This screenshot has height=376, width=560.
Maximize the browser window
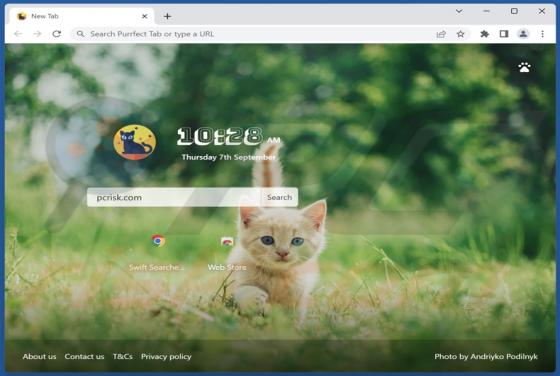pos(514,11)
